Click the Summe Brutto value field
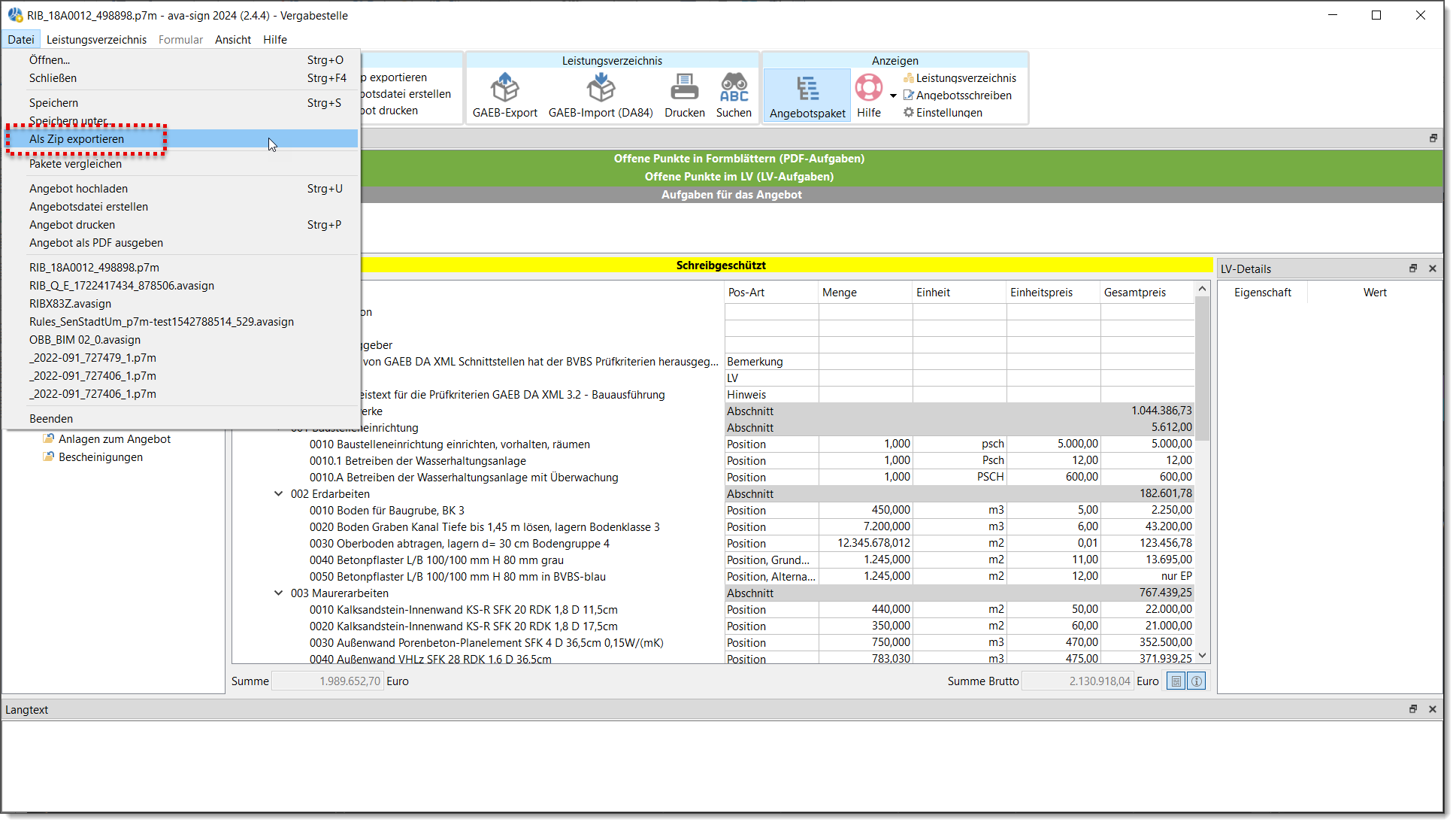 pos(1077,681)
